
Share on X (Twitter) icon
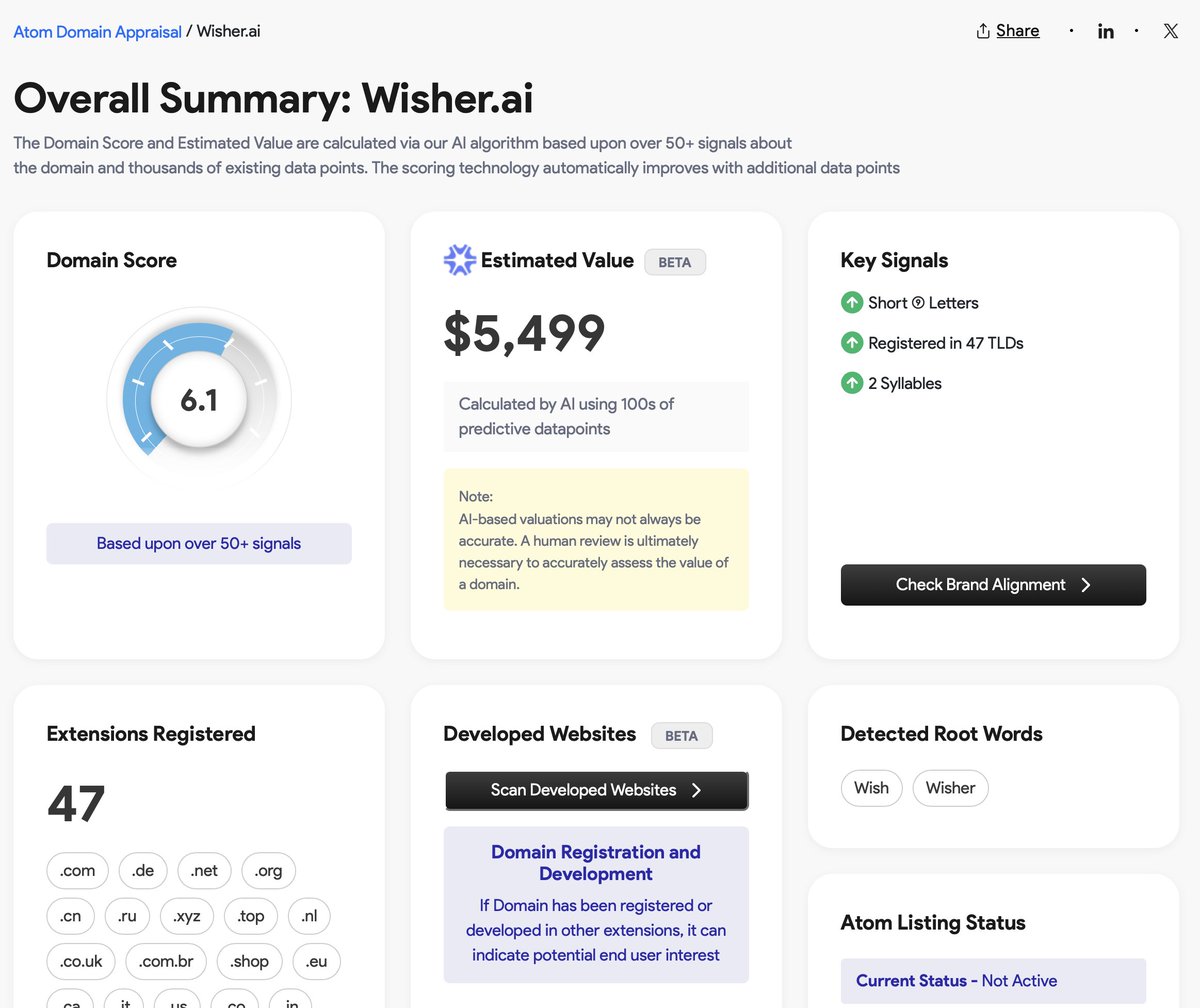(x=1170, y=31)
